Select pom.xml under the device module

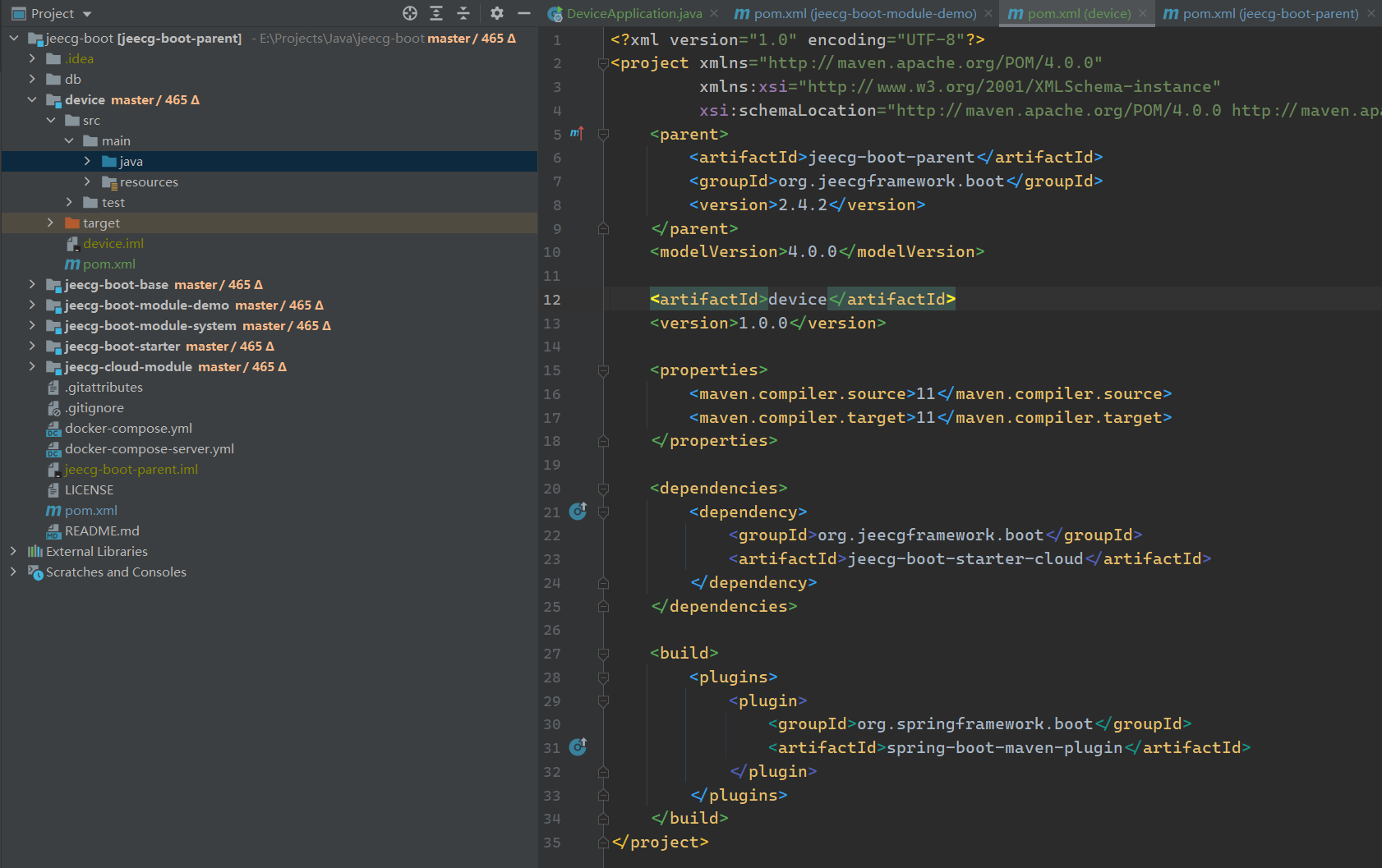pos(108,264)
